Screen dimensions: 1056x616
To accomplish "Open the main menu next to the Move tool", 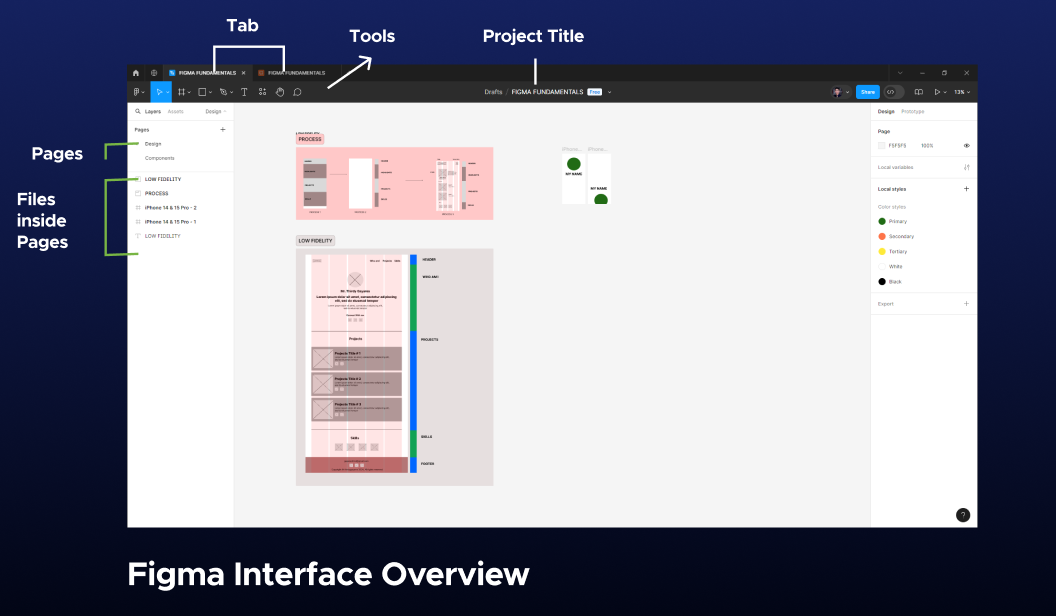I will tap(137, 91).
